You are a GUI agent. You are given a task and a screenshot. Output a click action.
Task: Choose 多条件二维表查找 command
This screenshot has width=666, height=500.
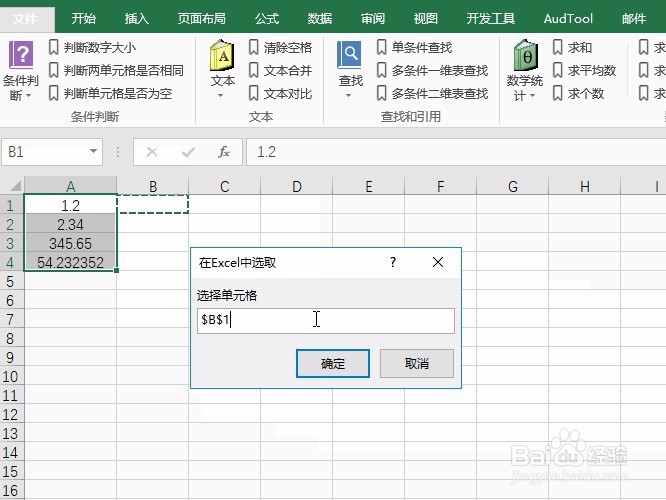click(432, 93)
